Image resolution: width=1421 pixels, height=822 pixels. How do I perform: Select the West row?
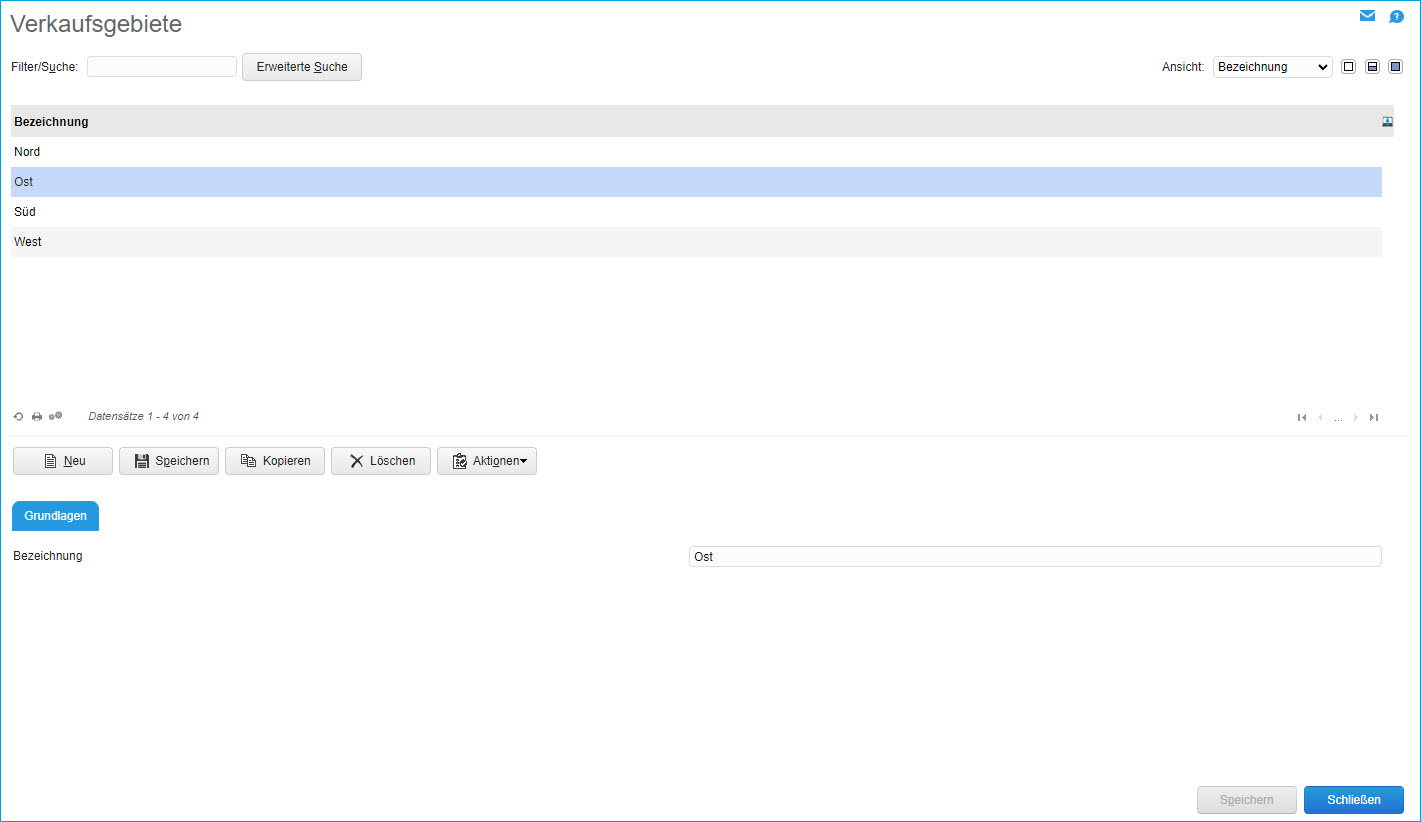696,242
